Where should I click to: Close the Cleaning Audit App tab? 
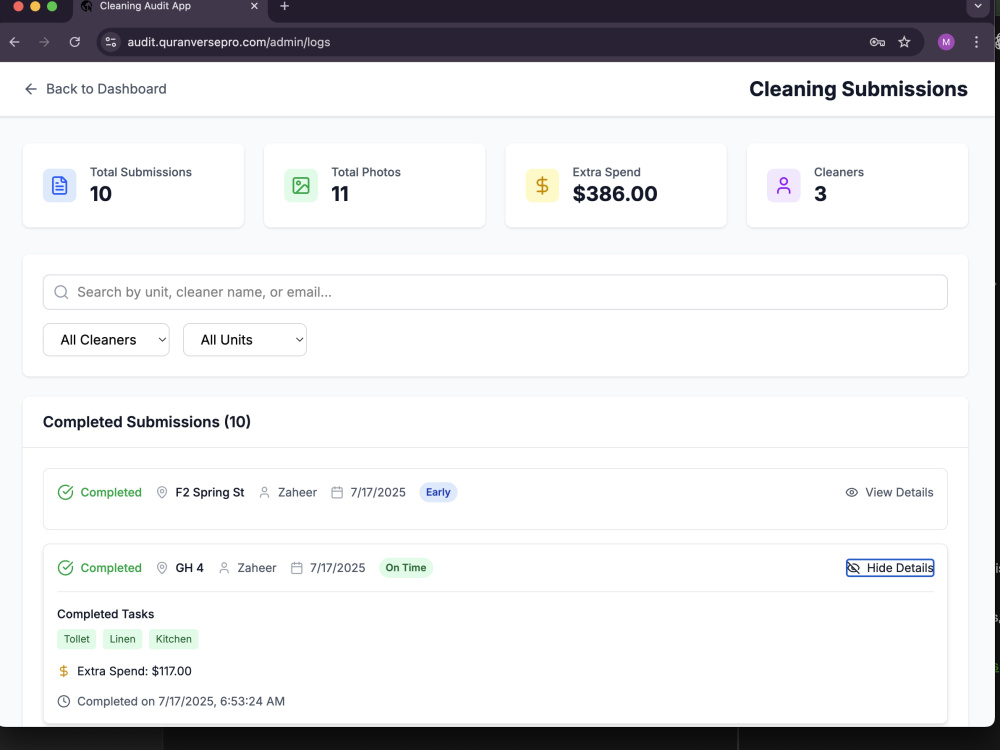tap(254, 6)
